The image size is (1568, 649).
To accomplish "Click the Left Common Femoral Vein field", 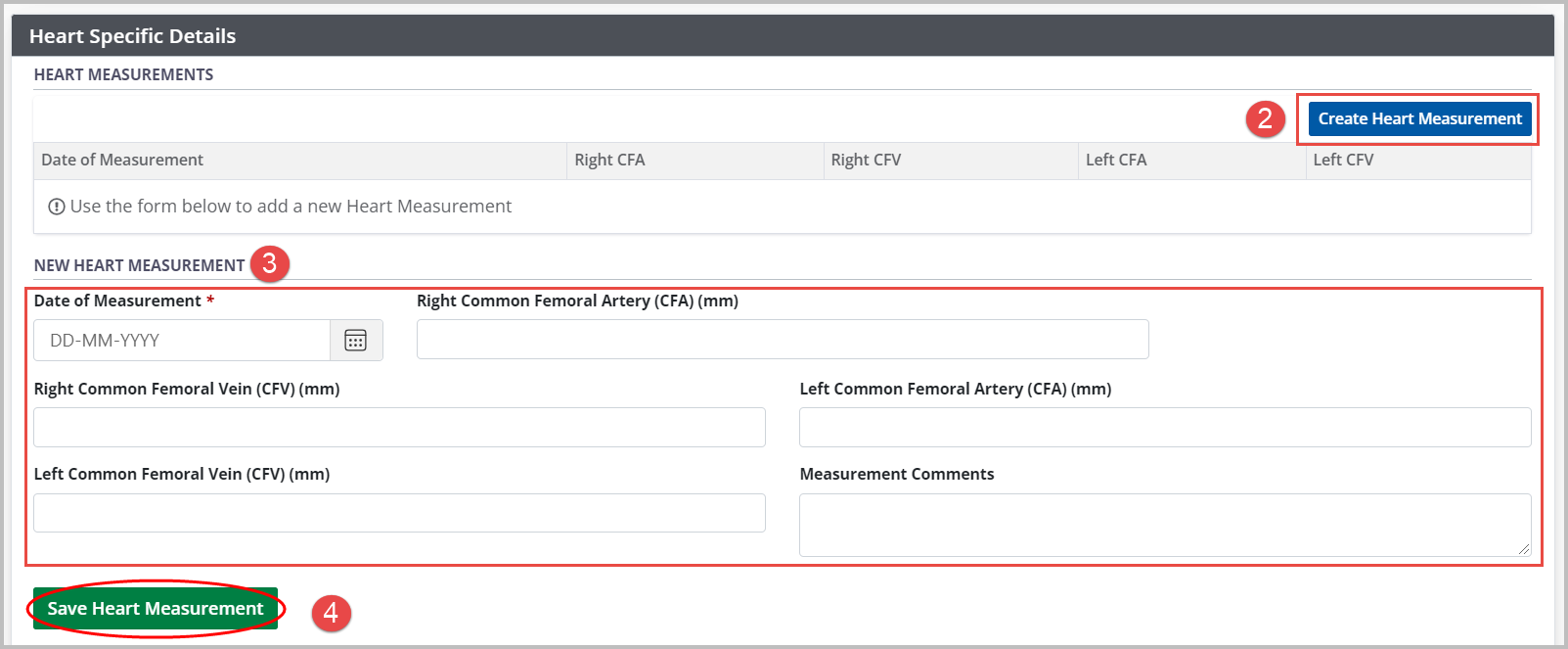I will coord(399,513).
